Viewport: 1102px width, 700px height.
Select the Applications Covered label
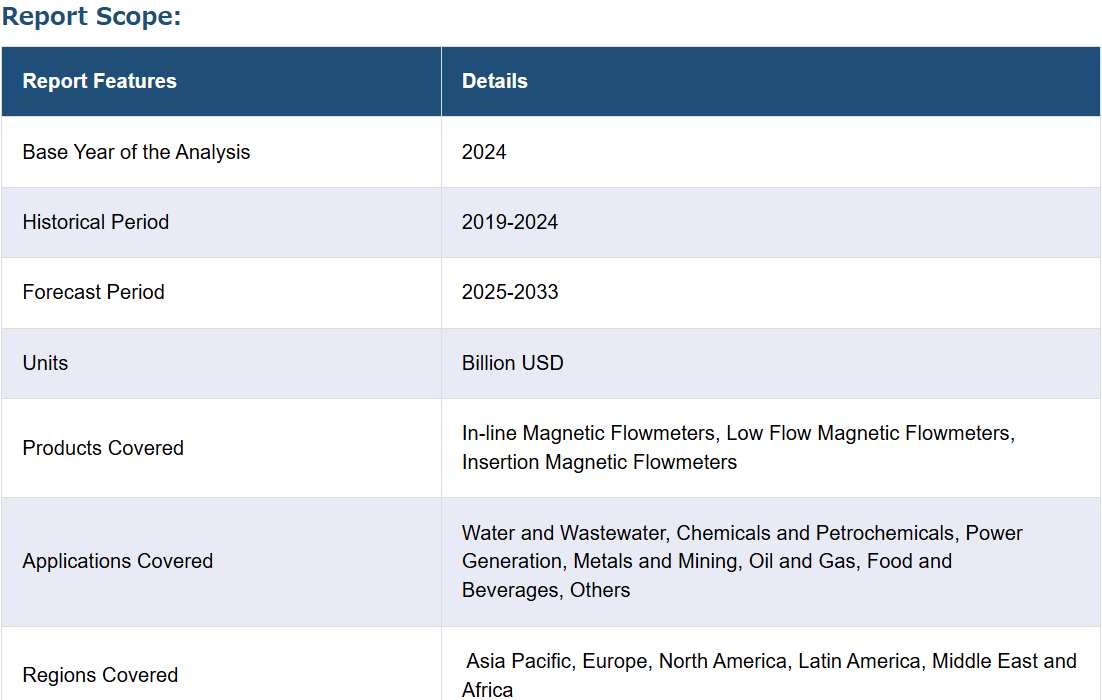(x=117, y=561)
